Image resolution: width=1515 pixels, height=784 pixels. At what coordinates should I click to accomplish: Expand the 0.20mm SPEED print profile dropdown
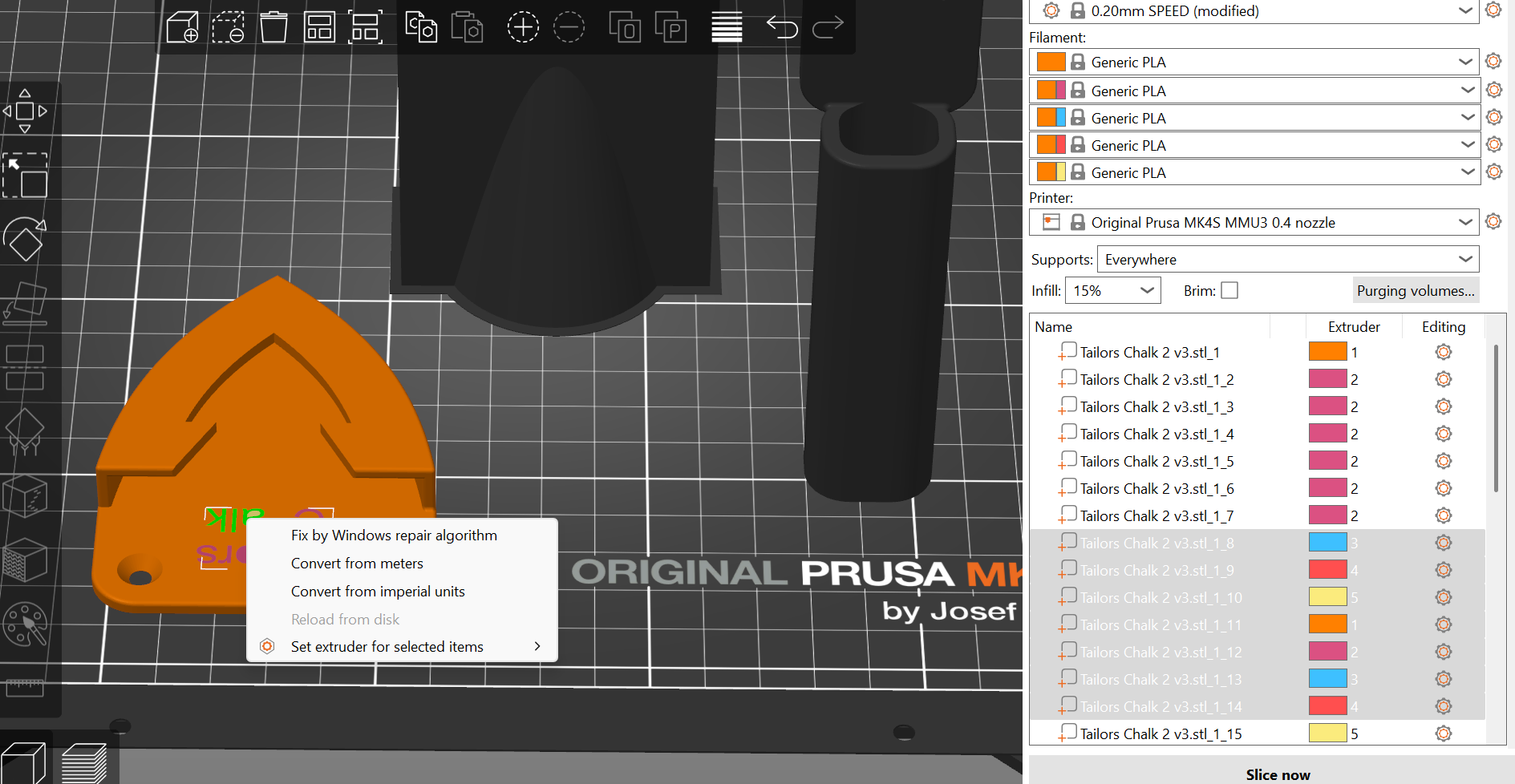(1467, 11)
